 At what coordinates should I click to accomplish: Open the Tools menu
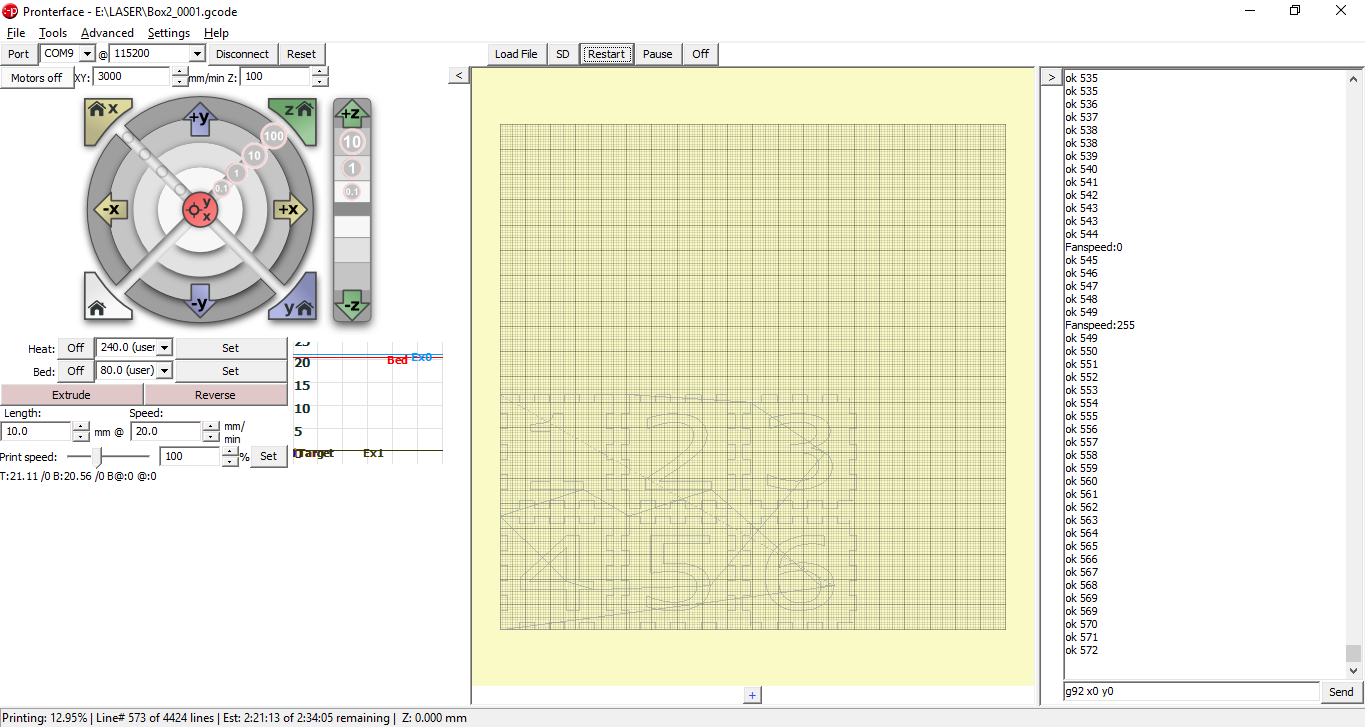(52, 32)
